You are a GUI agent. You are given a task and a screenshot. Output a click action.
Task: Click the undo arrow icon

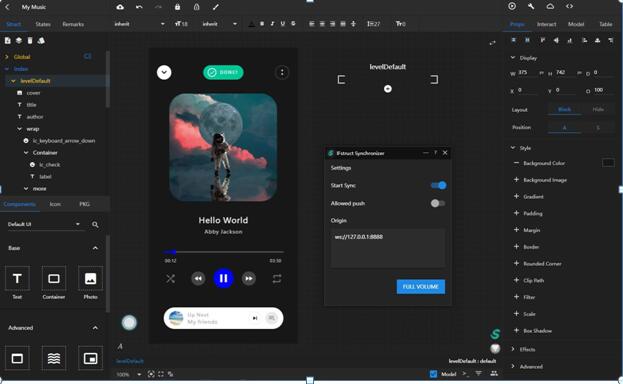pos(139,7)
